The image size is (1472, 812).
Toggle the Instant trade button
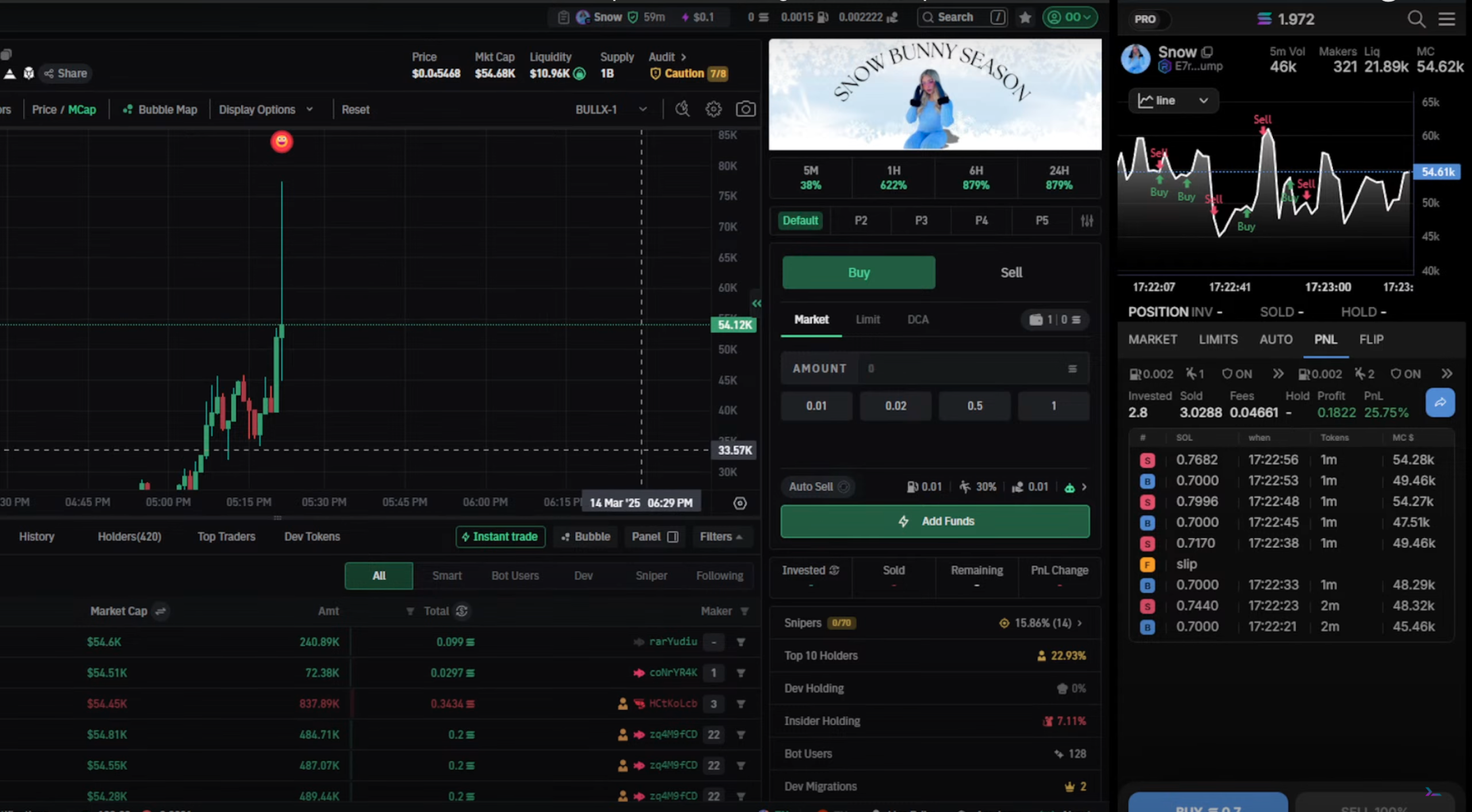pos(500,537)
